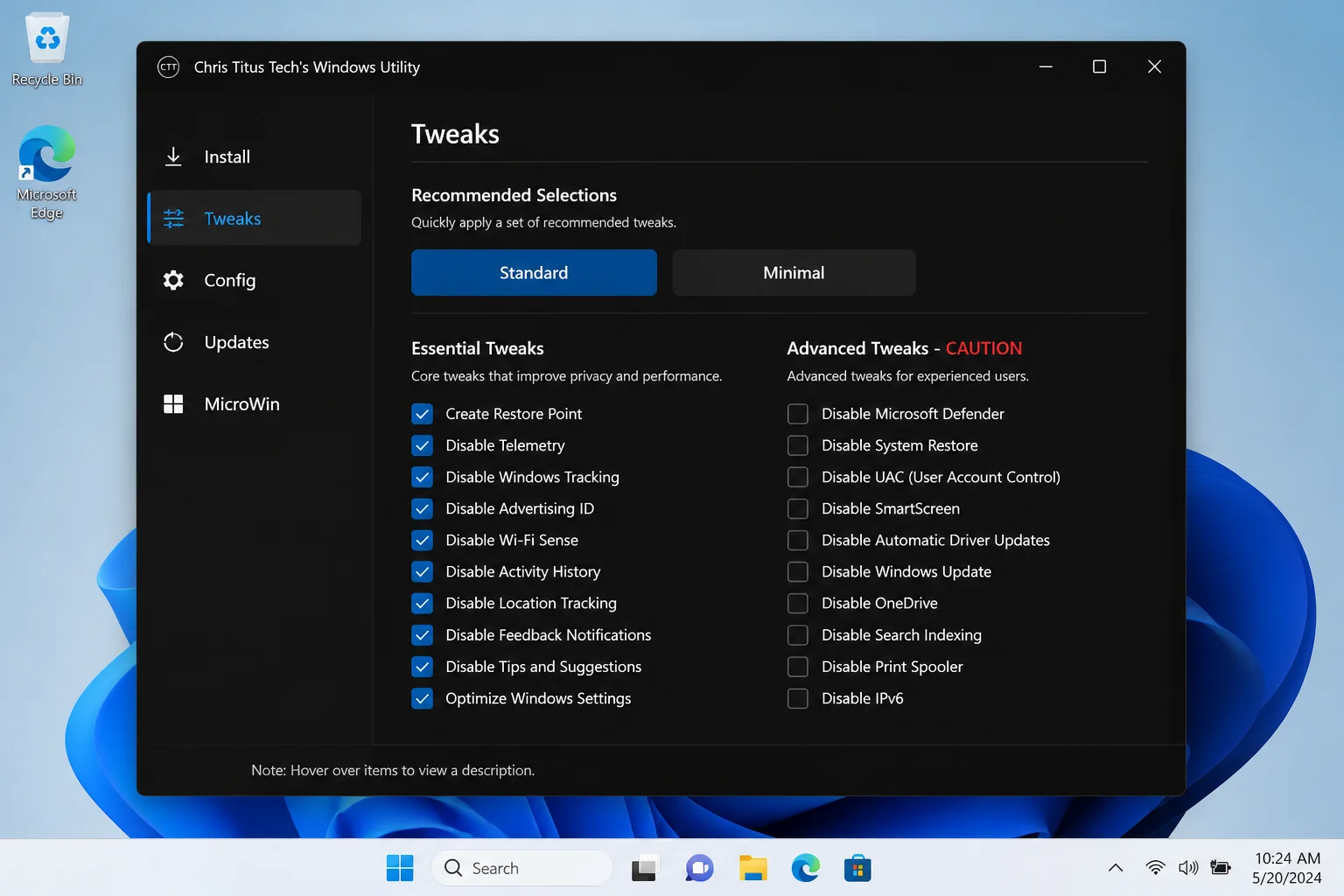
Task: Tick Disable Print Spooler
Action: coord(798,667)
